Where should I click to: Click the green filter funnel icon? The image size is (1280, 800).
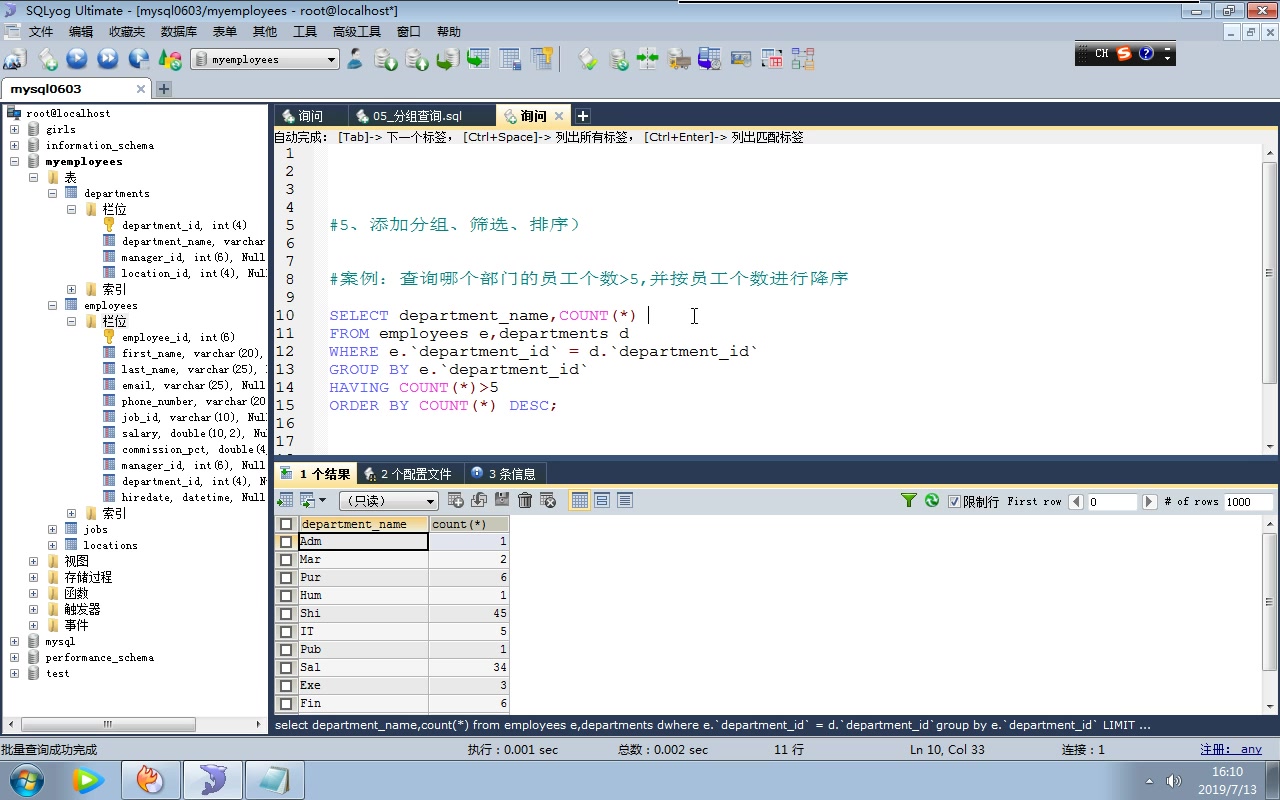coord(909,500)
